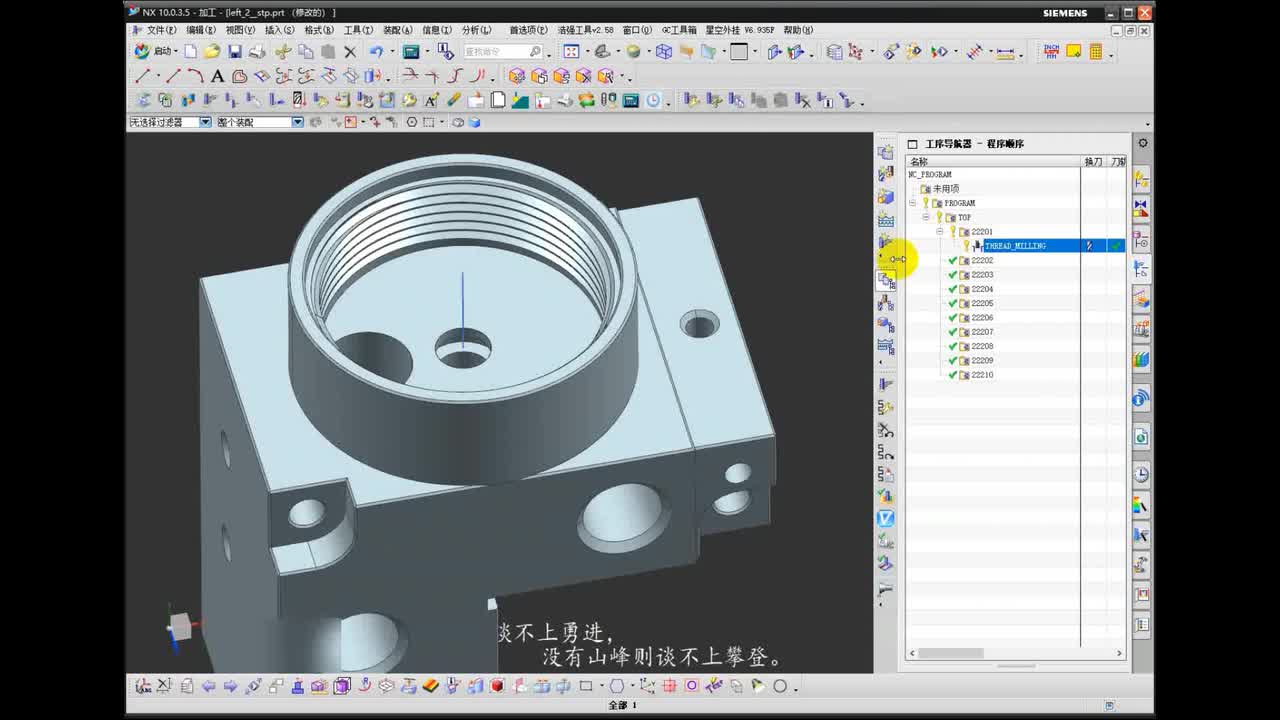Collapse the PROGRAM node
The height and width of the screenshot is (720, 1280).
tap(912, 203)
